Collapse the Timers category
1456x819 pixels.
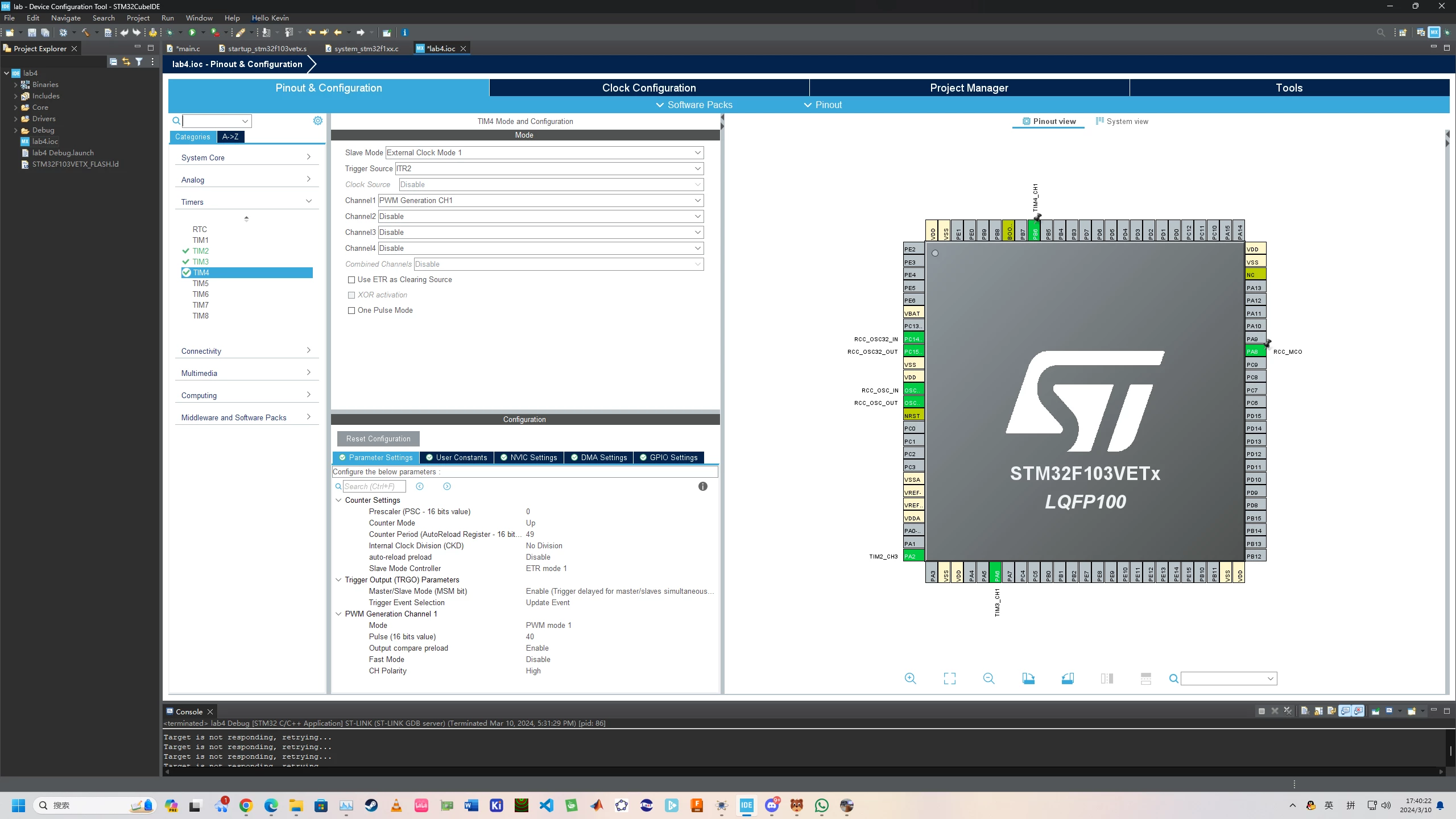246,202
